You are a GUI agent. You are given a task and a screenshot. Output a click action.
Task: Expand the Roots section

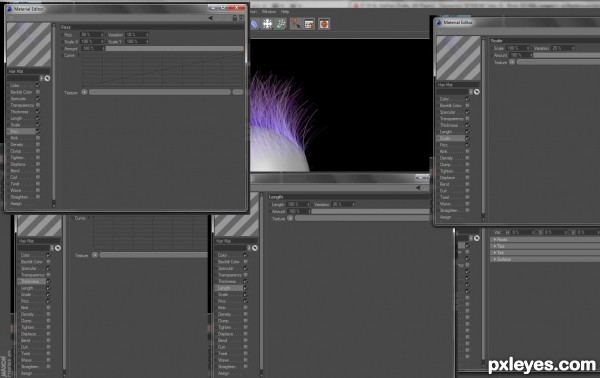545,240
